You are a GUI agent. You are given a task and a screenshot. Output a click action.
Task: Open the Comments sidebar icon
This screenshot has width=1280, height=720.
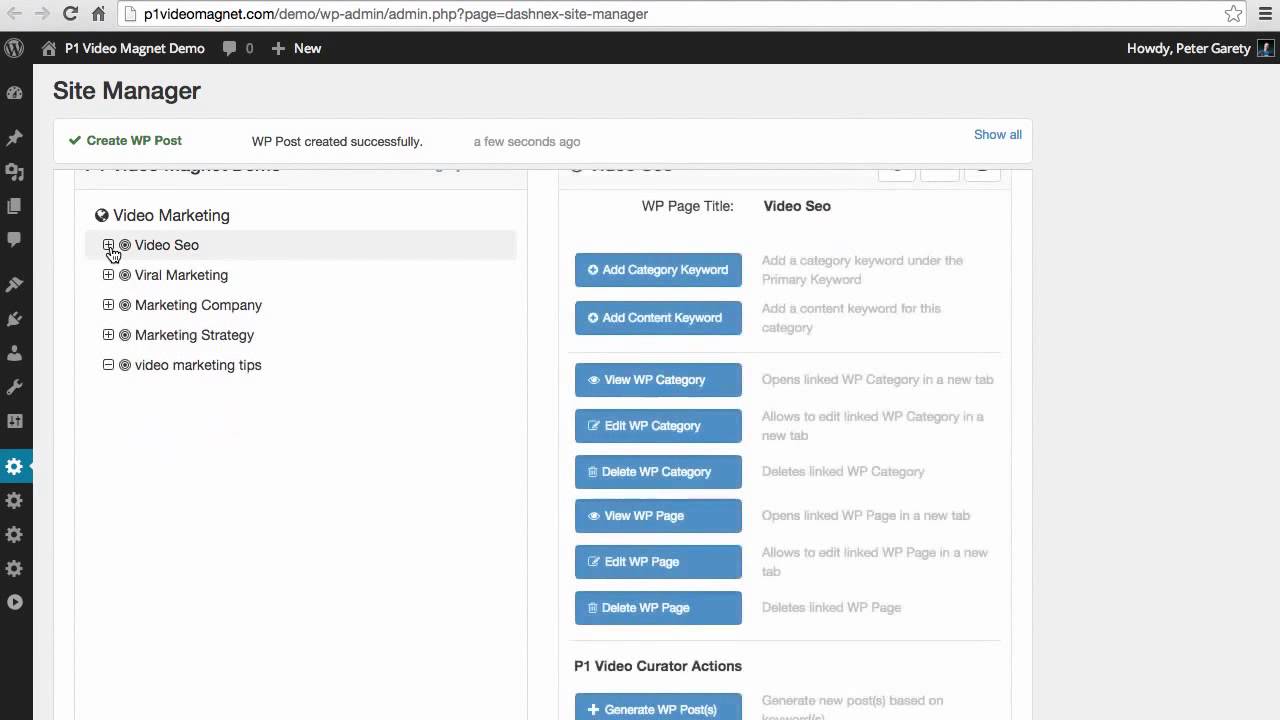[x=14, y=240]
